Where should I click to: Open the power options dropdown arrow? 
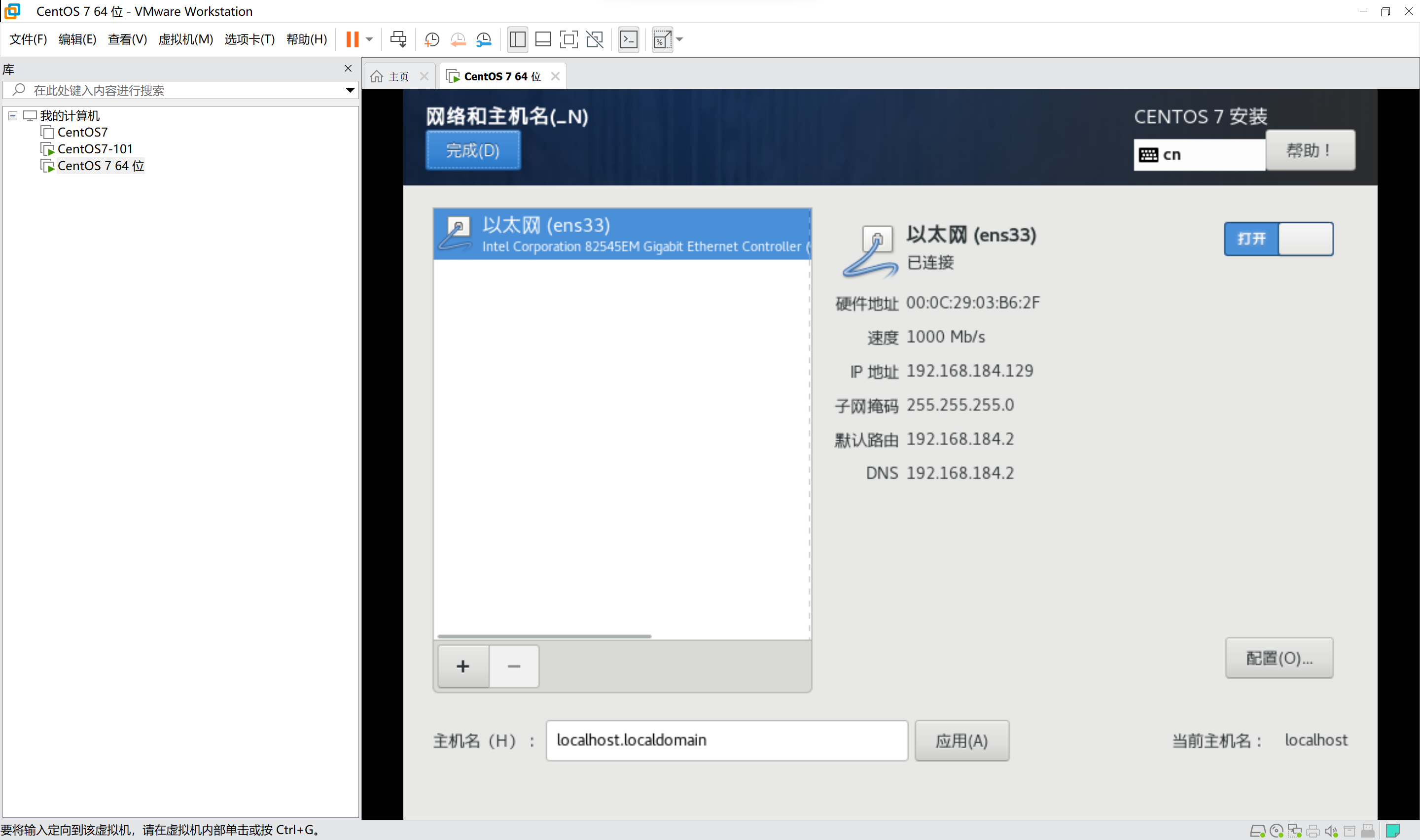pos(370,39)
